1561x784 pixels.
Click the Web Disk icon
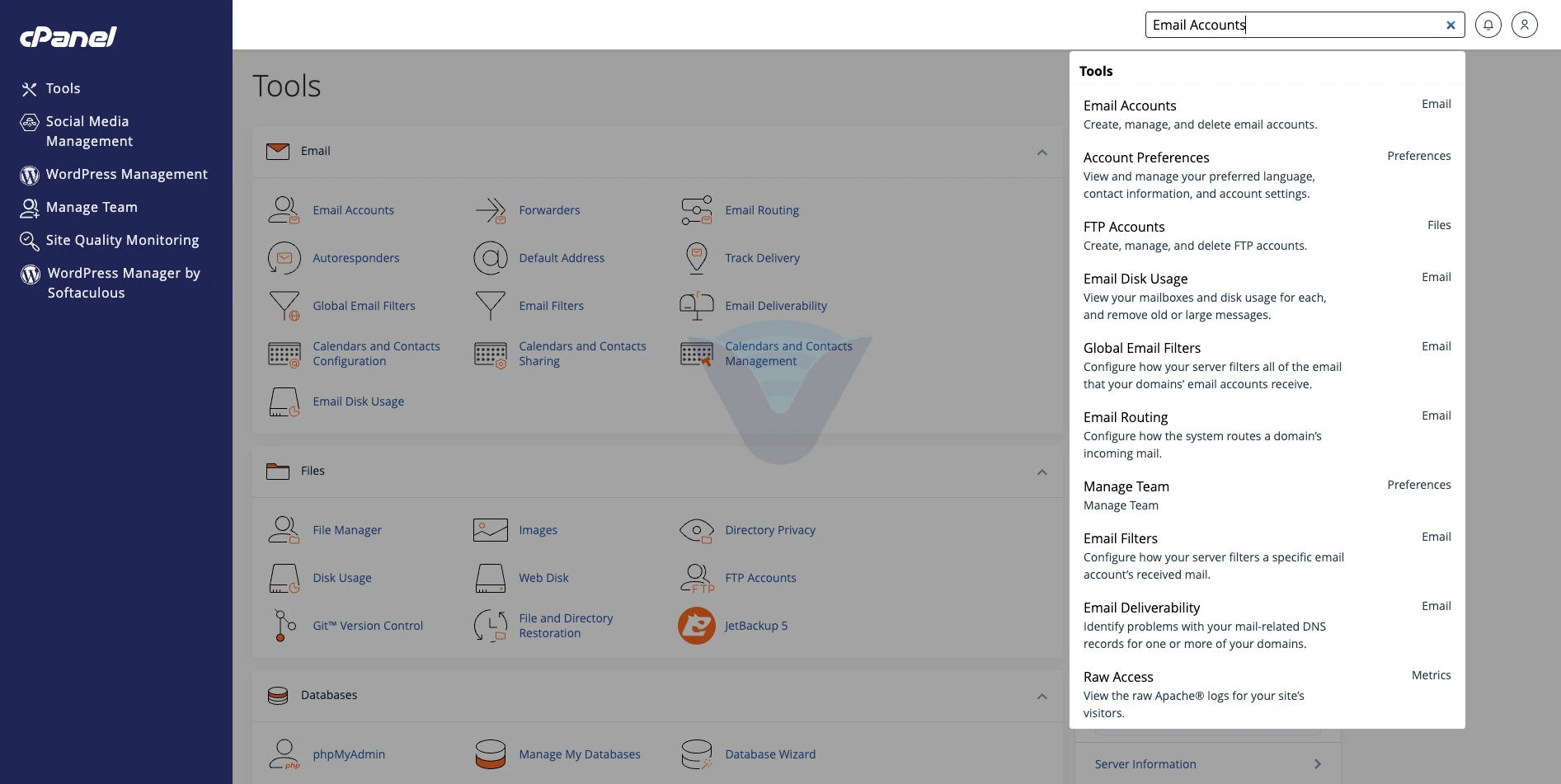pyautogui.click(x=491, y=578)
